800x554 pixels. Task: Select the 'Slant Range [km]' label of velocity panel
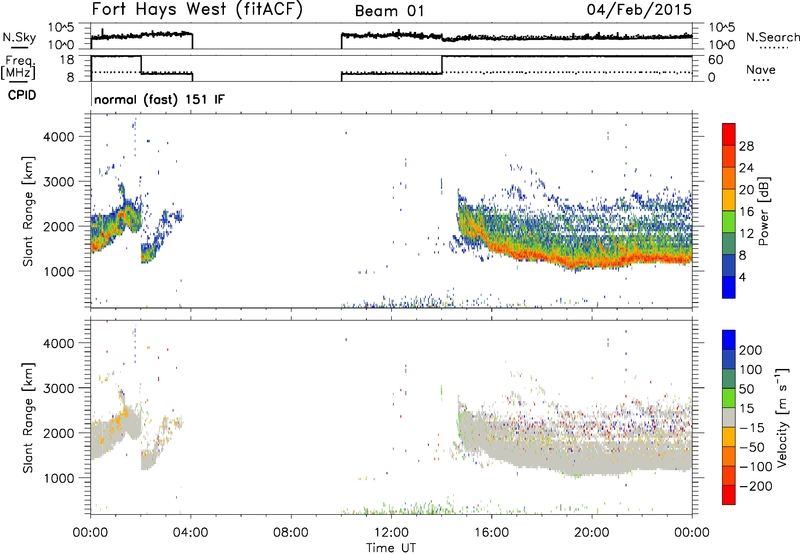pyautogui.click(x=28, y=417)
